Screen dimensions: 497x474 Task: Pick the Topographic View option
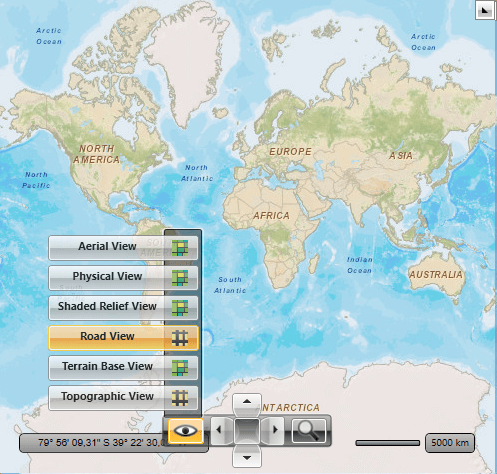pos(123,398)
